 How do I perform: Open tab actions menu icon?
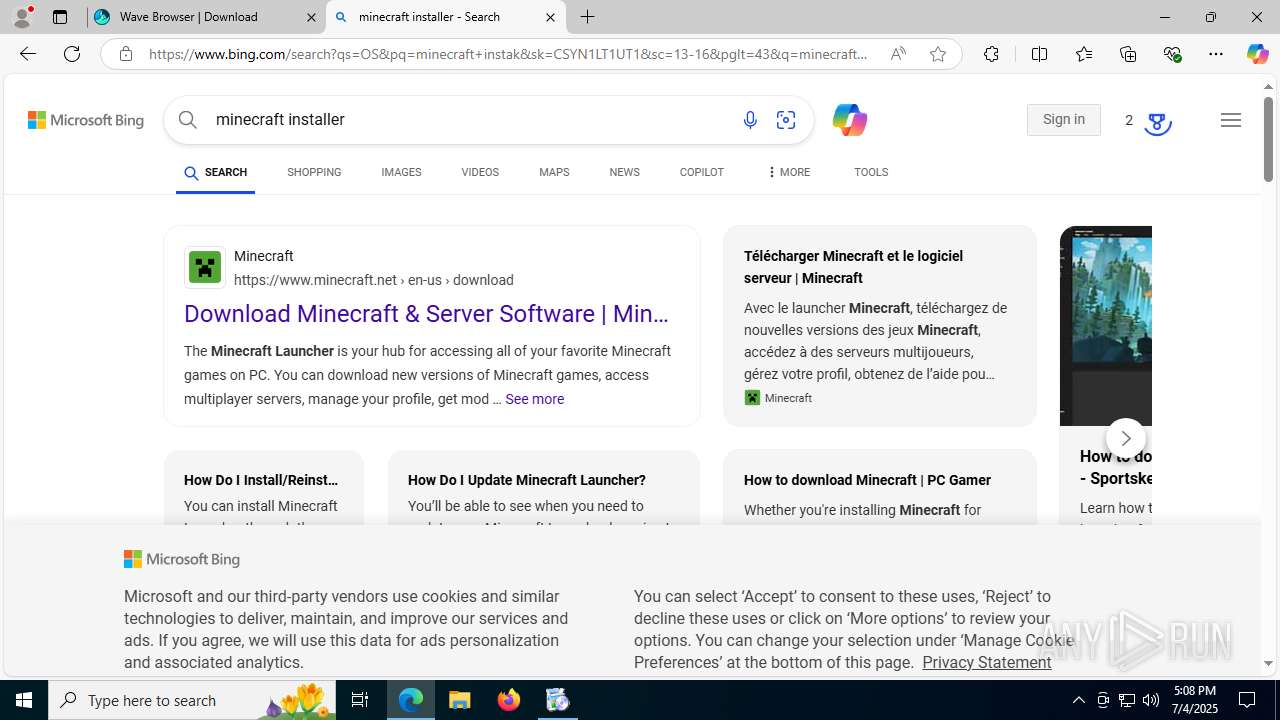(60, 17)
